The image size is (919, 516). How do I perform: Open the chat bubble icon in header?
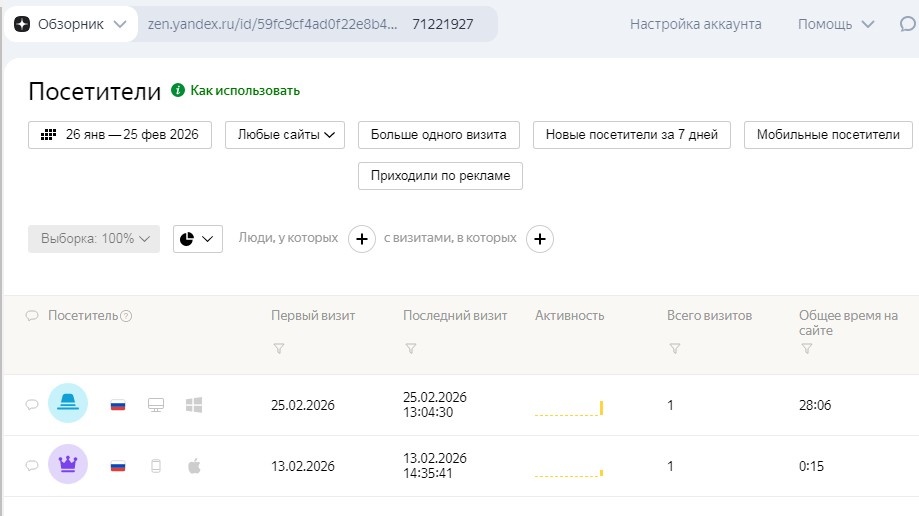click(x=908, y=24)
